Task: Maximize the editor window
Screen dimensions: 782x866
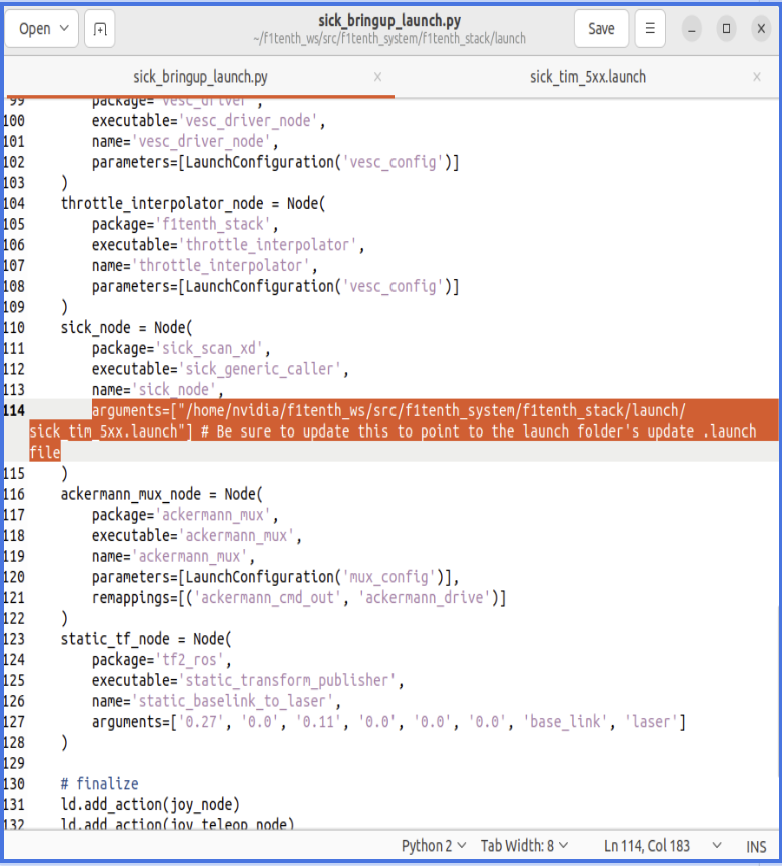Action: click(x=726, y=29)
